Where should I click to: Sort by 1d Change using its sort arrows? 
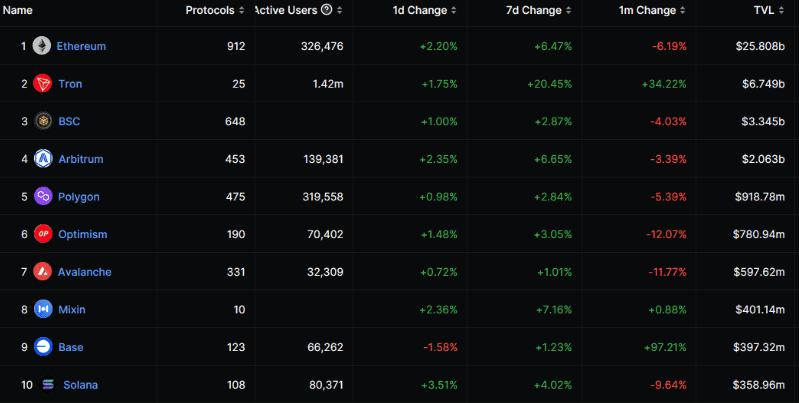[454, 10]
